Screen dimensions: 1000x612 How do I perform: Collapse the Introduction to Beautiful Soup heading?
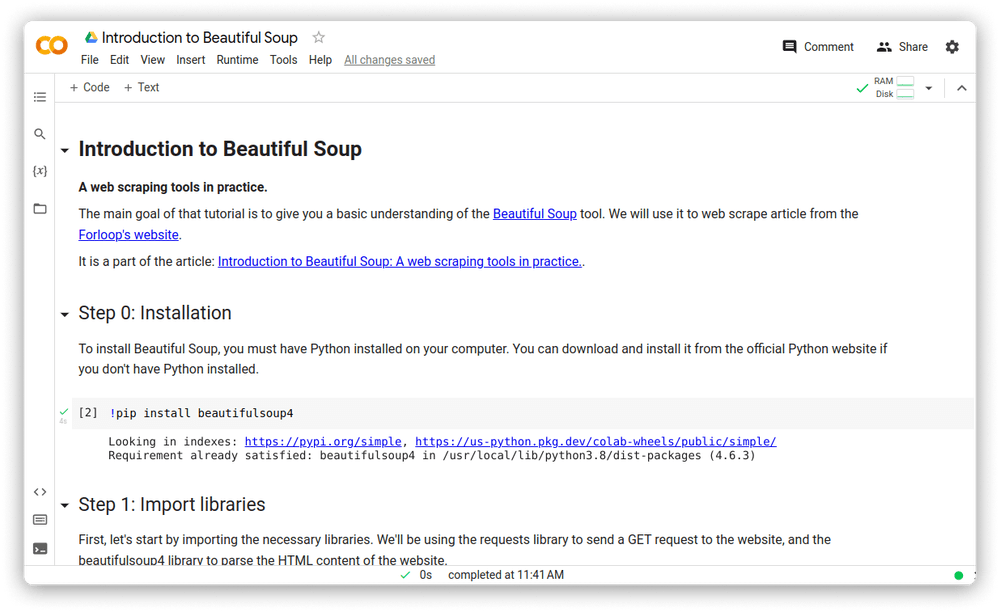pos(65,149)
